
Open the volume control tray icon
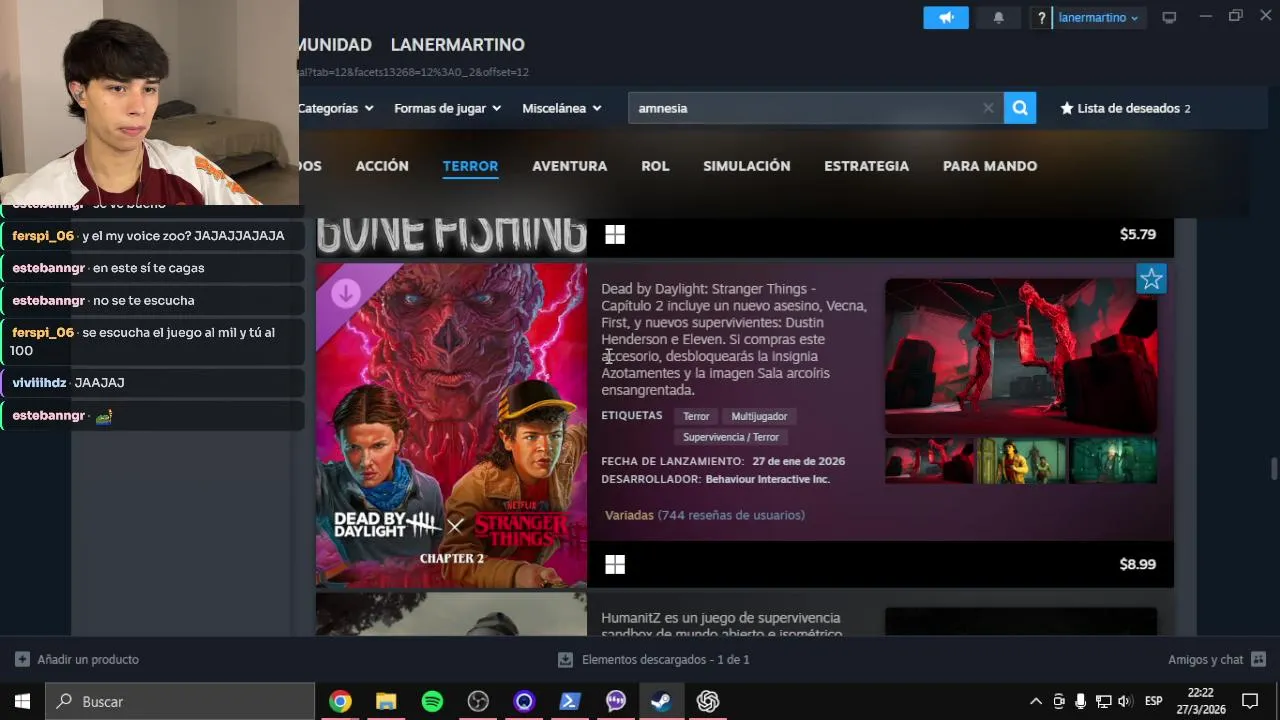click(x=1125, y=701)
